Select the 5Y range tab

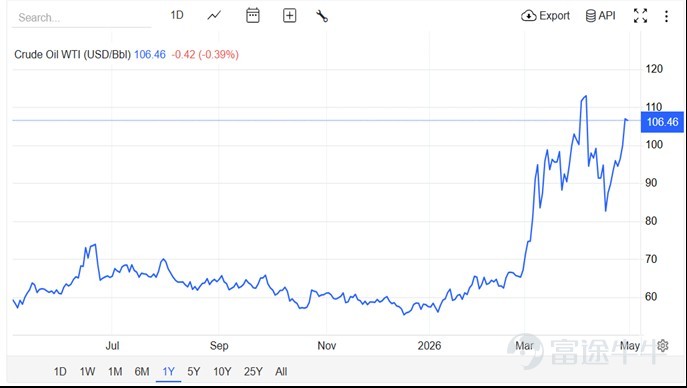coord(194,372)
